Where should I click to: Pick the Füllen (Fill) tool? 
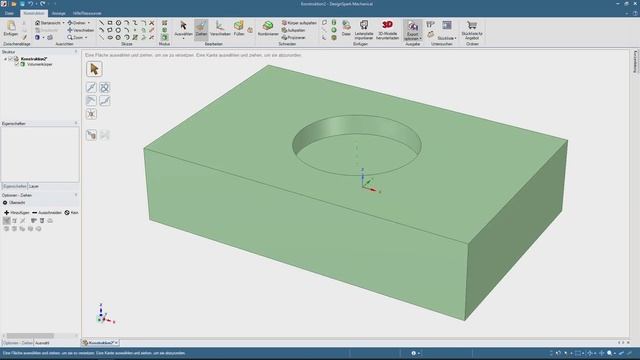click(x=239, y=29)
